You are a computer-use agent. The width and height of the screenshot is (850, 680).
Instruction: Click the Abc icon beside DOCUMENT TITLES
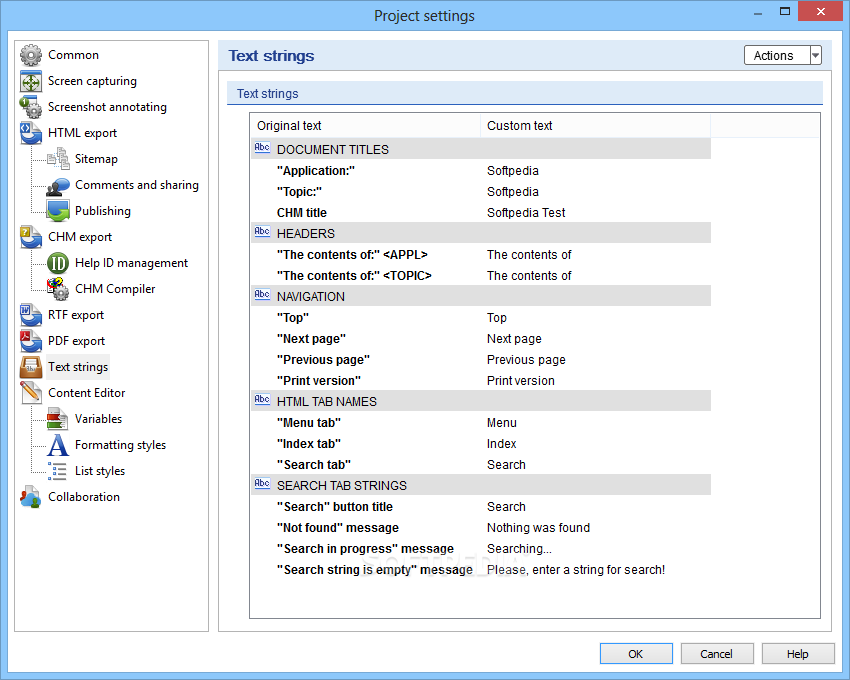tap(262, 147)
